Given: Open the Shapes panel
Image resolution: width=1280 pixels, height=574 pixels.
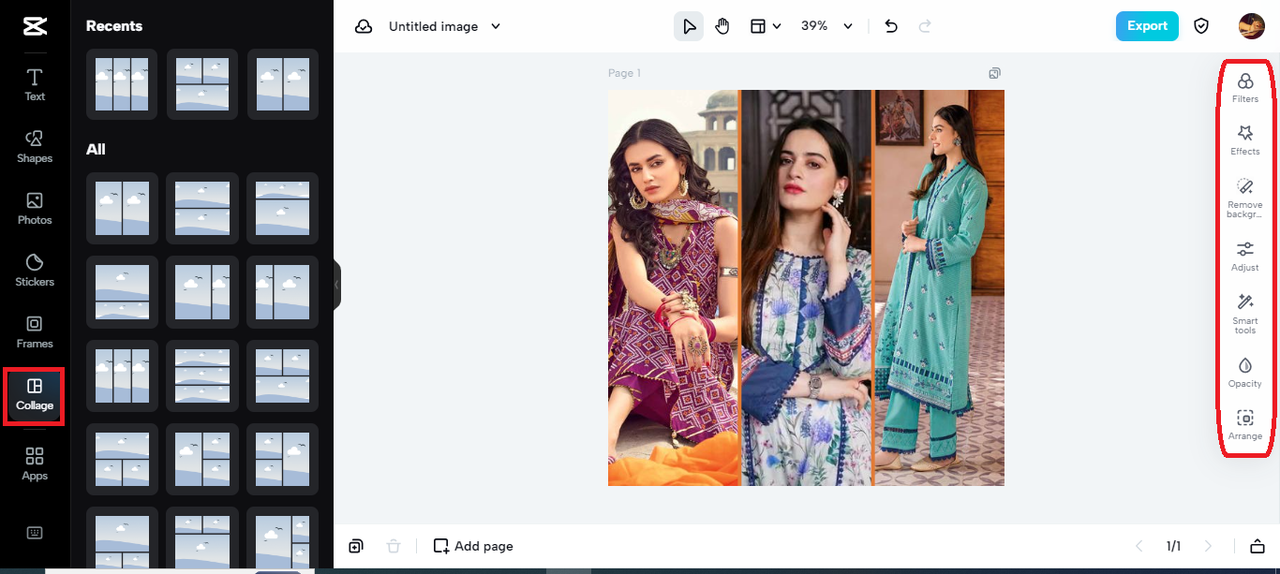Looking at the screenshot, I should (x=35, y=146).
